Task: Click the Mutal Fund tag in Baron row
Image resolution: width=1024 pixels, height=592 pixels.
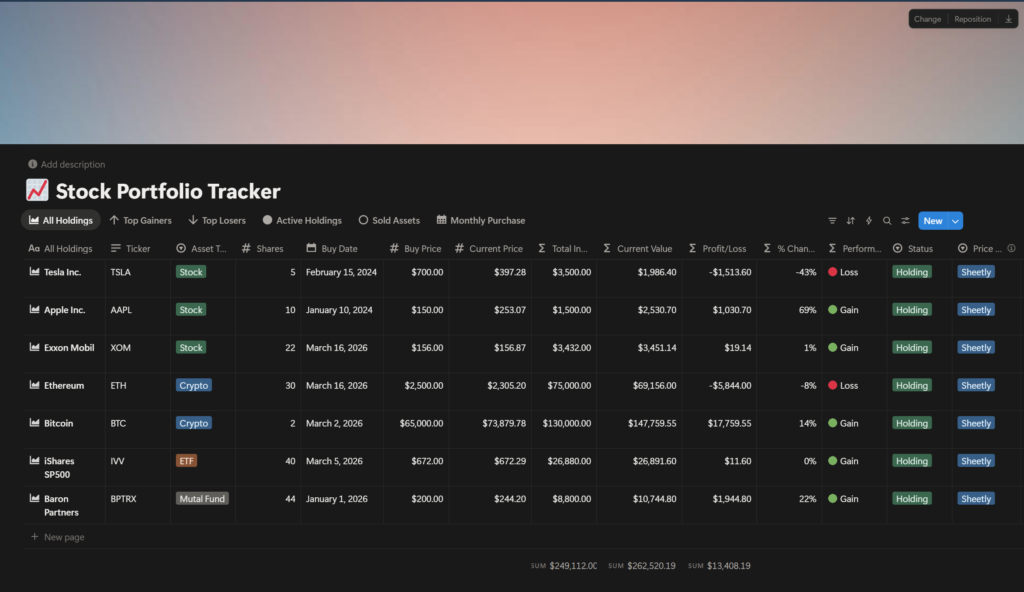Action: coord(202,499)
